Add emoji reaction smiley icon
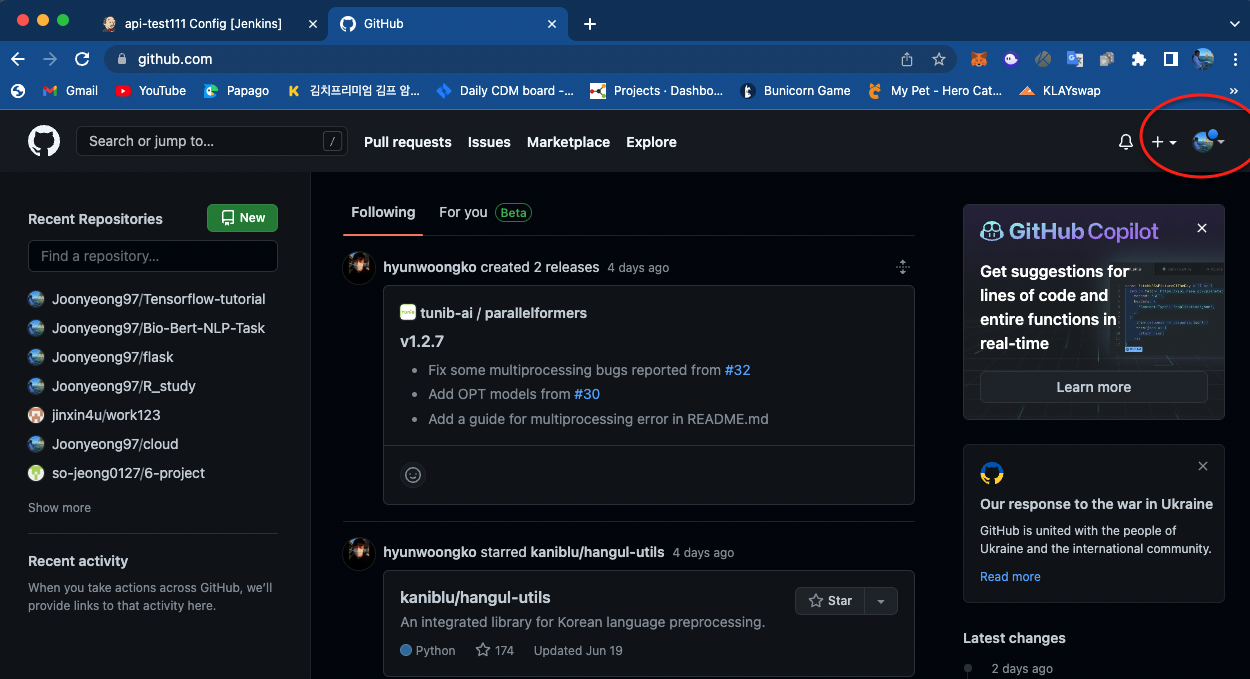The image size is (1250, 679). click(x=413, y=475)
